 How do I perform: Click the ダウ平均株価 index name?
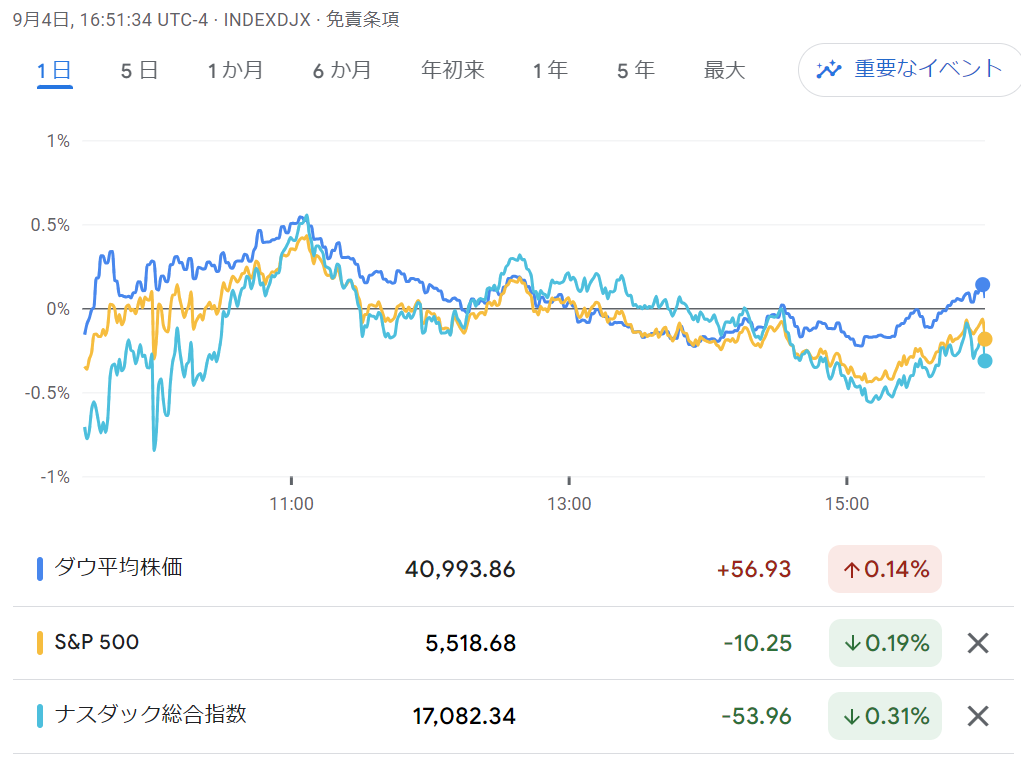pyautogui.click(x=119, y=567)
